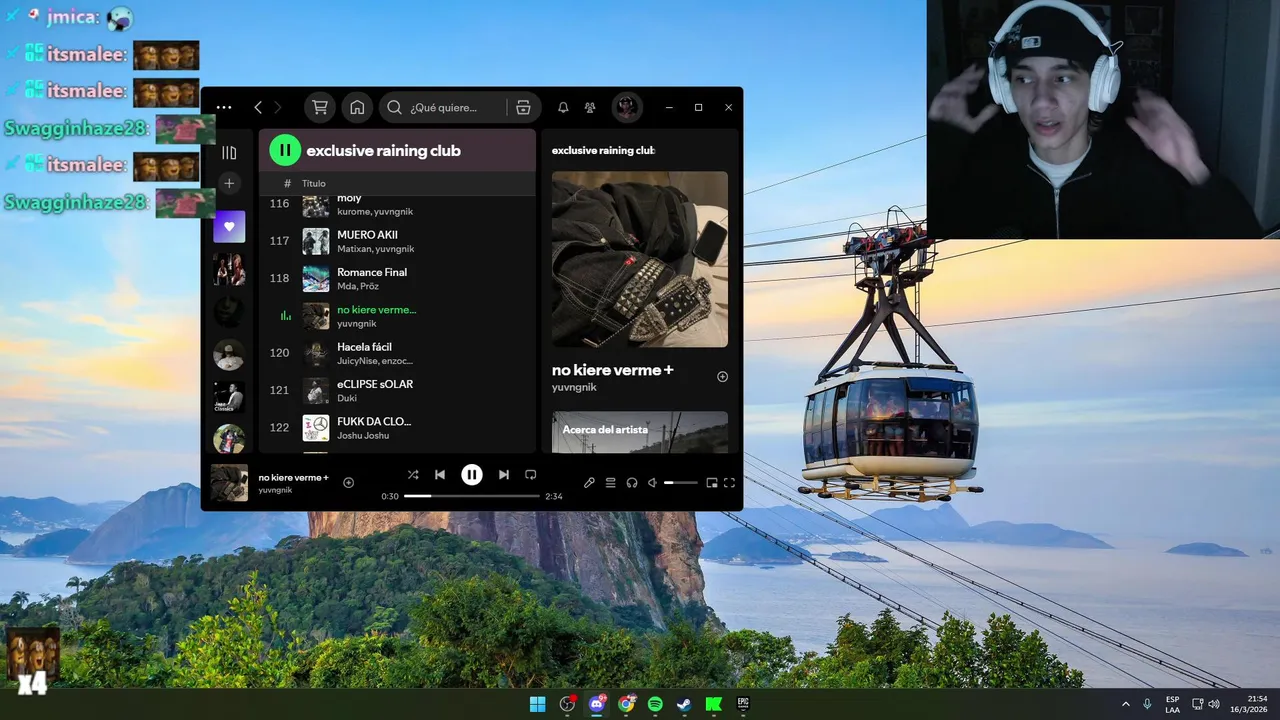Create a playlist with the plus button

tap(229, 183)
